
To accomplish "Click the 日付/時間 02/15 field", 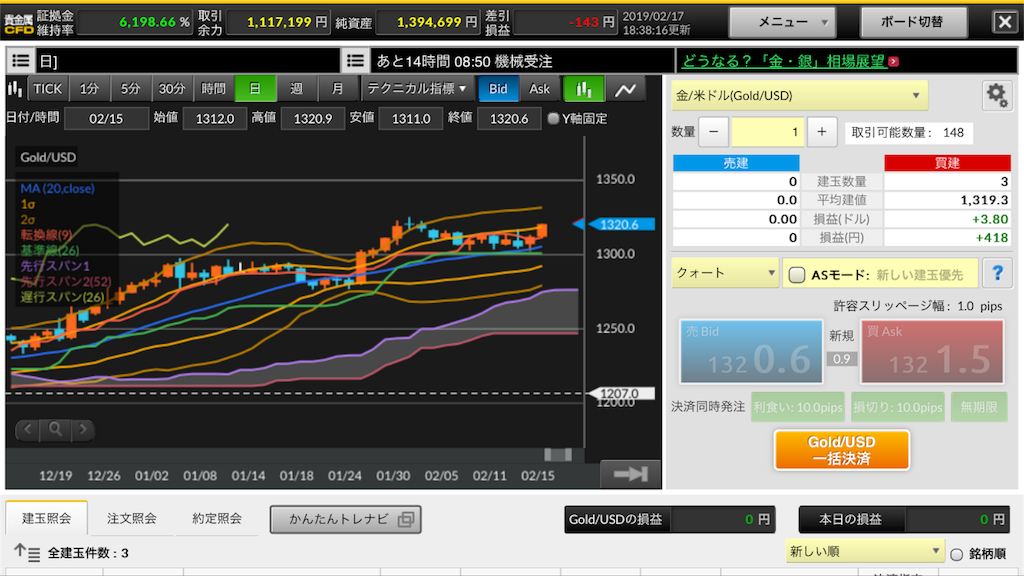I will pos(106,119).
